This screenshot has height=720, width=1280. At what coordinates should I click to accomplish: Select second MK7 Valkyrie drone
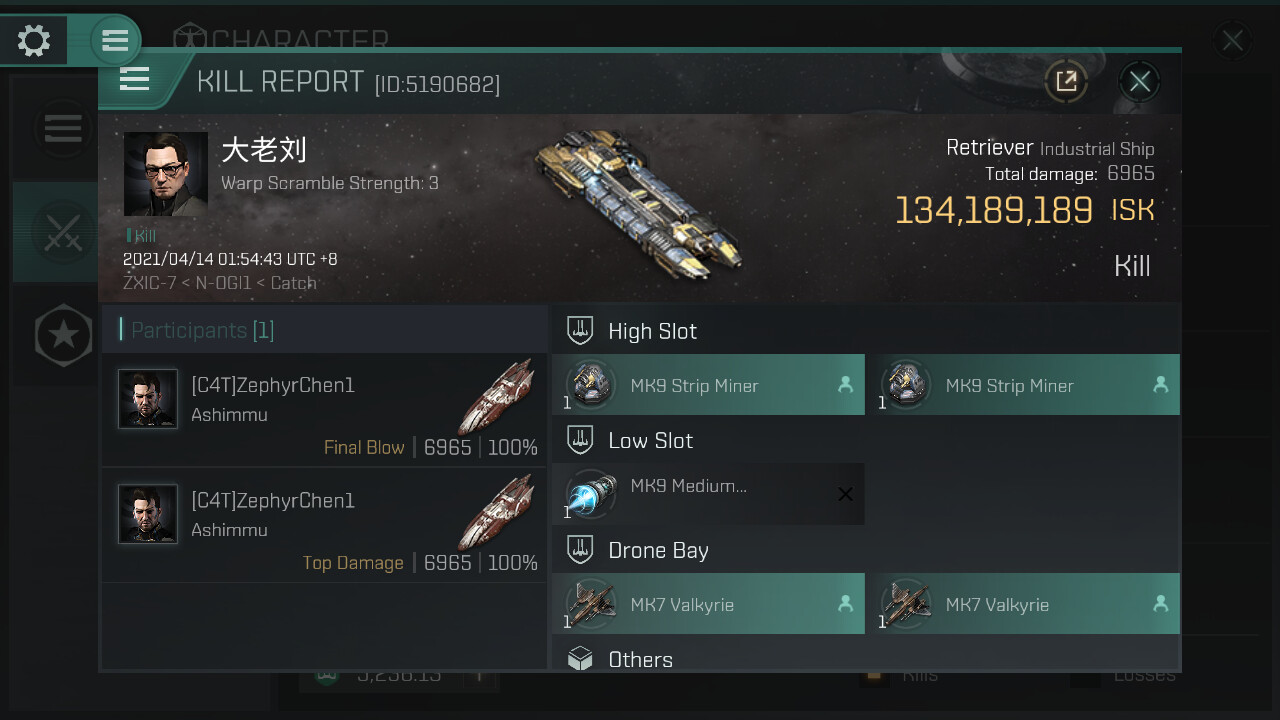click(x=1023, y=604)
